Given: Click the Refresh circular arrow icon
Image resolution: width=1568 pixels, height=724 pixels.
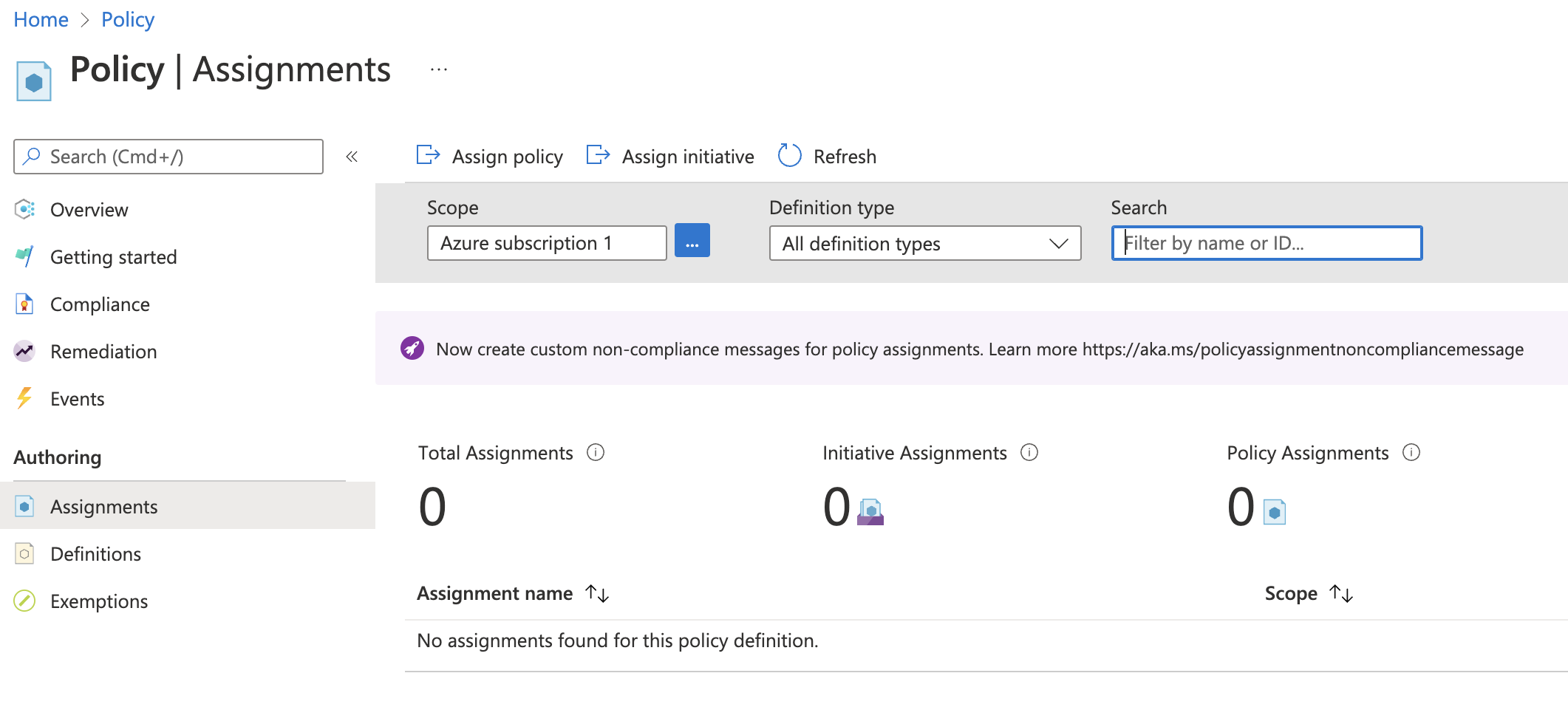Looking at the screenshot, I should (790, 155).
